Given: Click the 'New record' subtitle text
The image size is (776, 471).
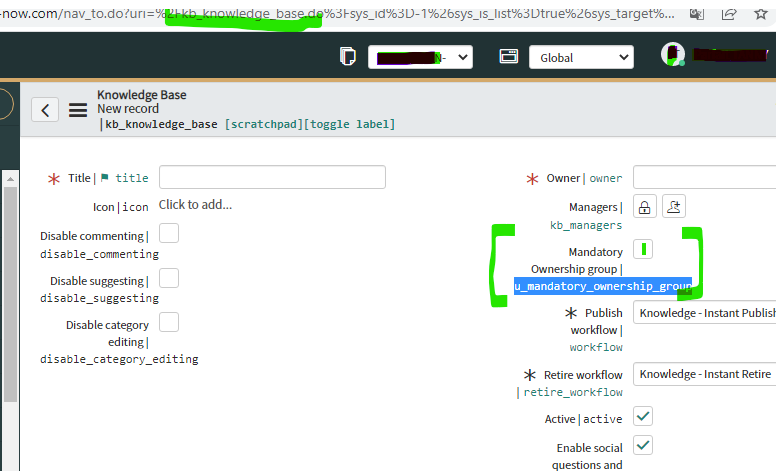Looking at the screenshot, I should [128, 108].
